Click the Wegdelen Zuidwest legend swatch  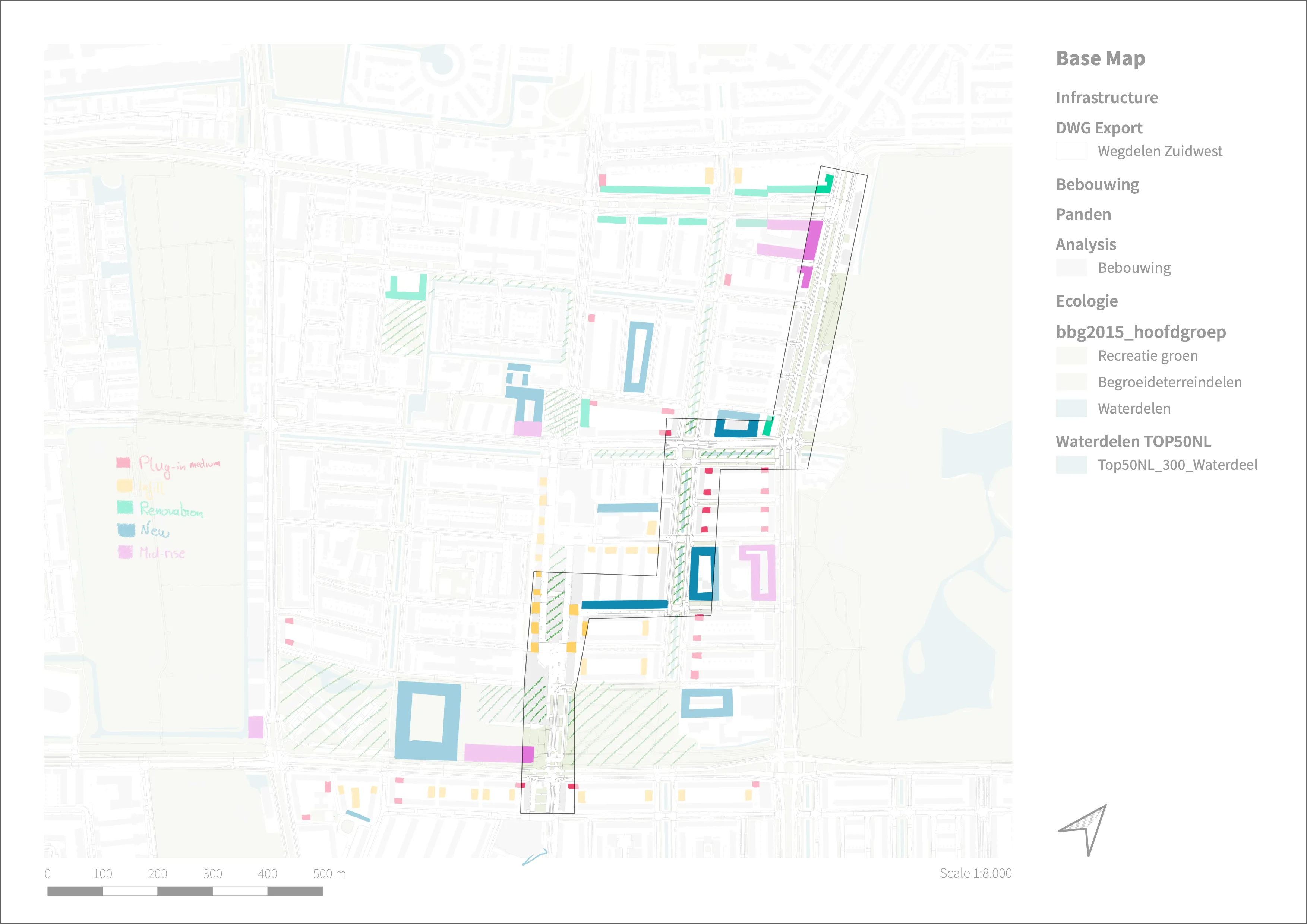point(1071,151)
